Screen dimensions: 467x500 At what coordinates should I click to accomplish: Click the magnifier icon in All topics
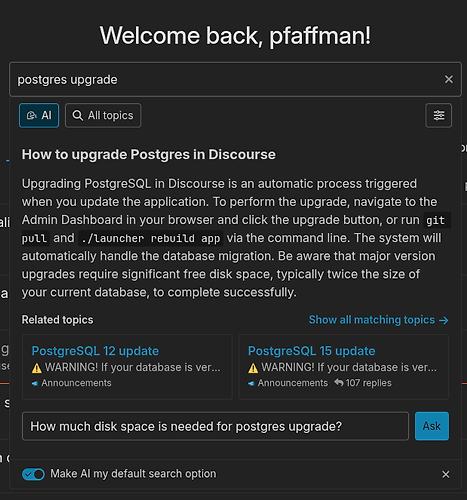[78, 115]
